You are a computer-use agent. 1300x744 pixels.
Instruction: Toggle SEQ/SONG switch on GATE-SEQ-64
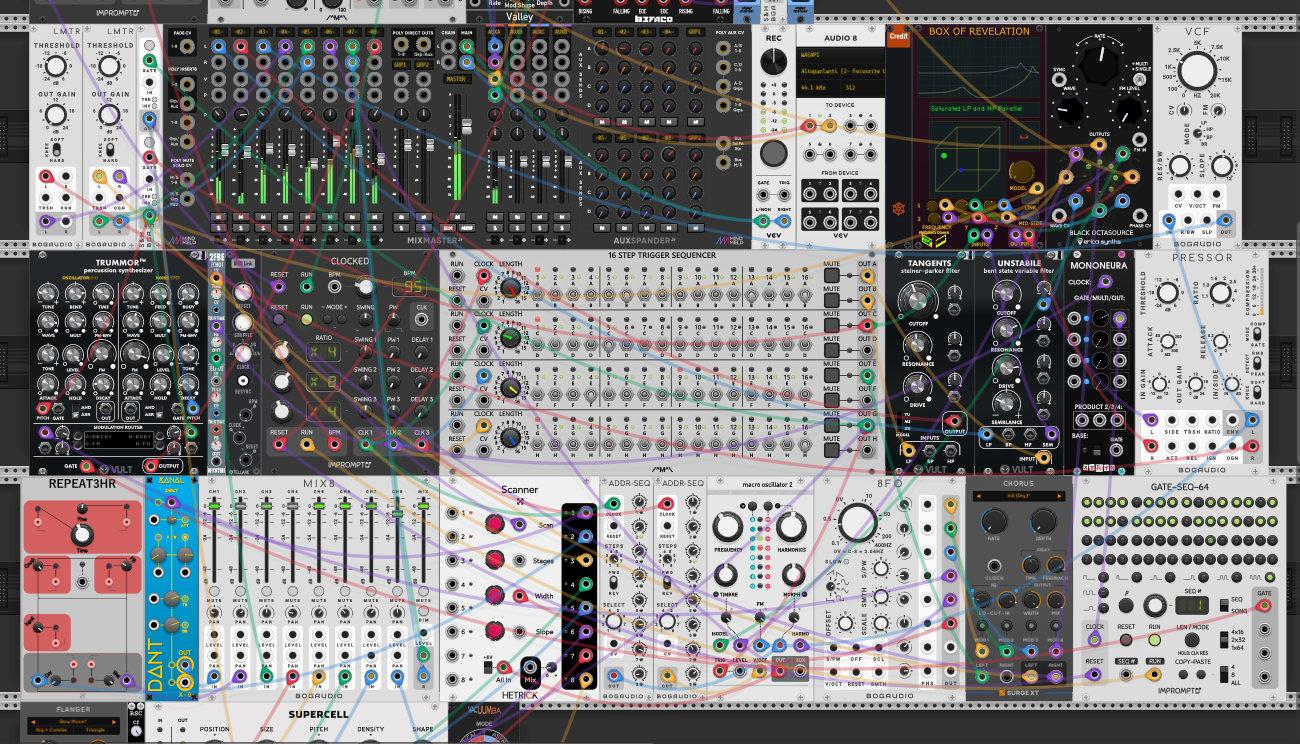1223,607
